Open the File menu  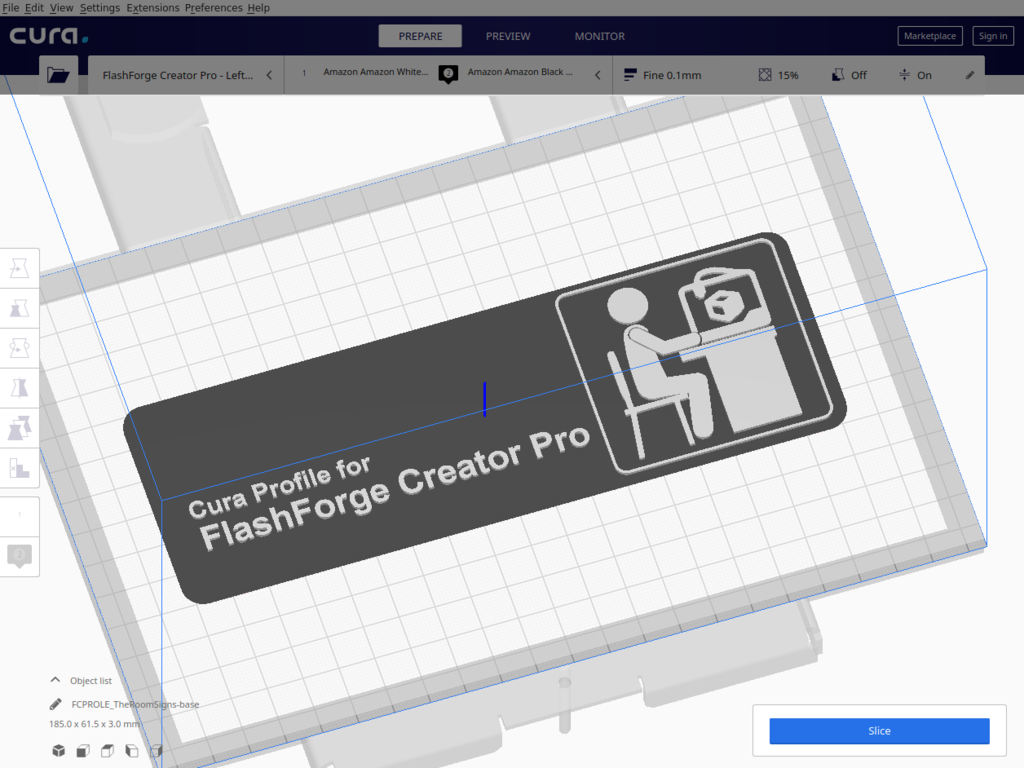click(11, 8)
